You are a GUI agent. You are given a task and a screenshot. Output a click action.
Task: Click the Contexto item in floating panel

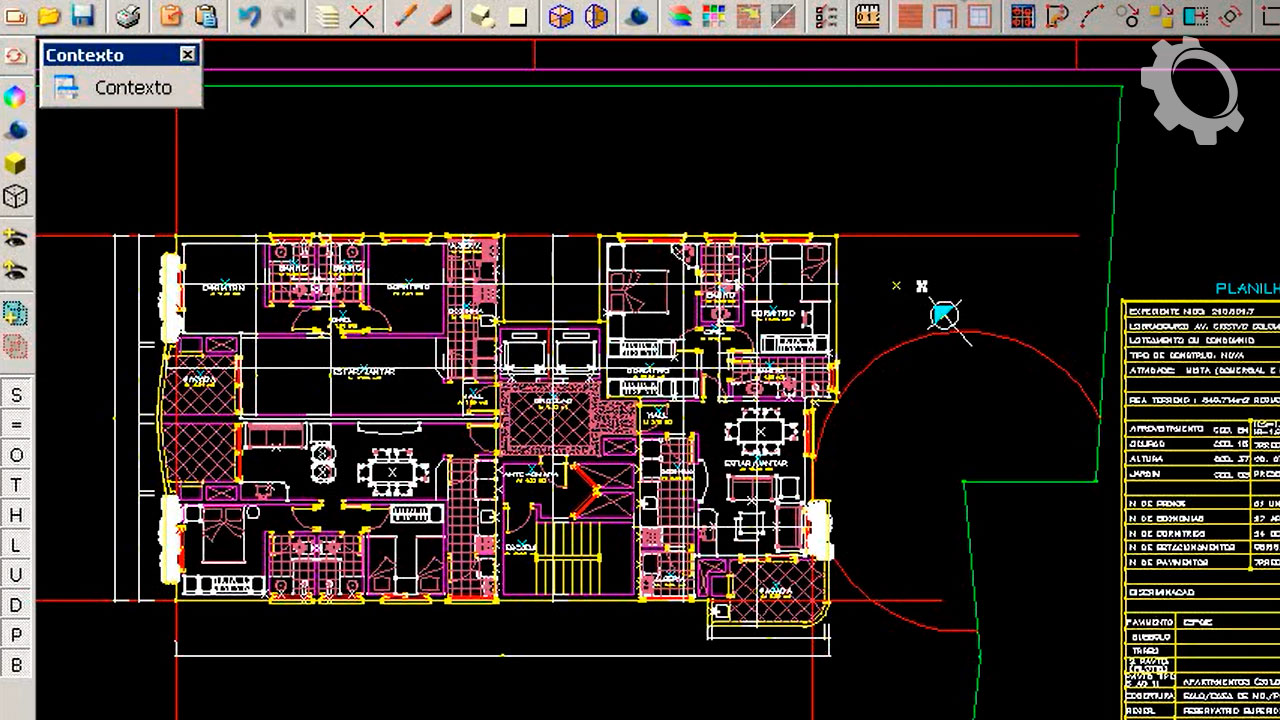[132, 88]
